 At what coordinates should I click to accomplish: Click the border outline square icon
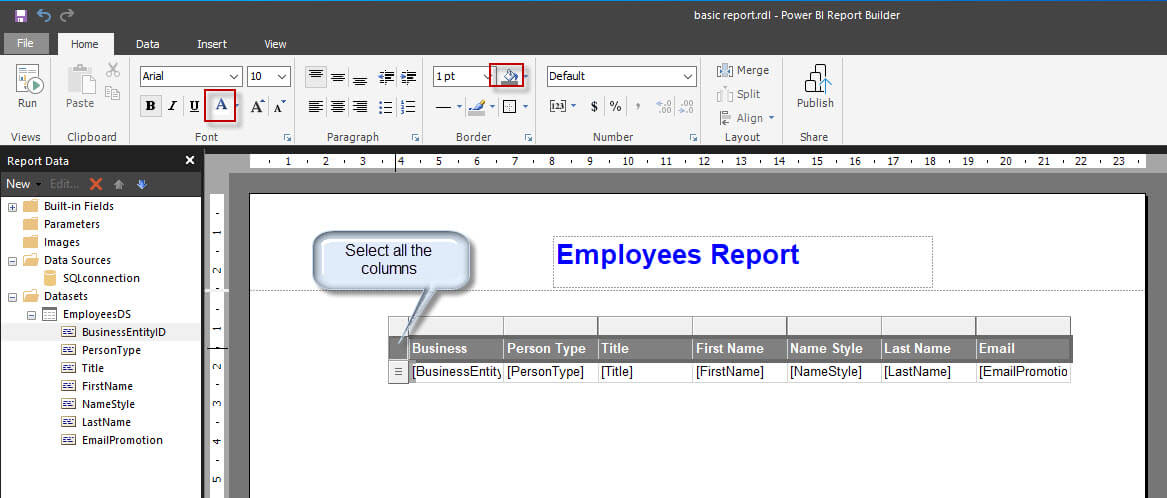pyautogui.click(x=510, y=106)
